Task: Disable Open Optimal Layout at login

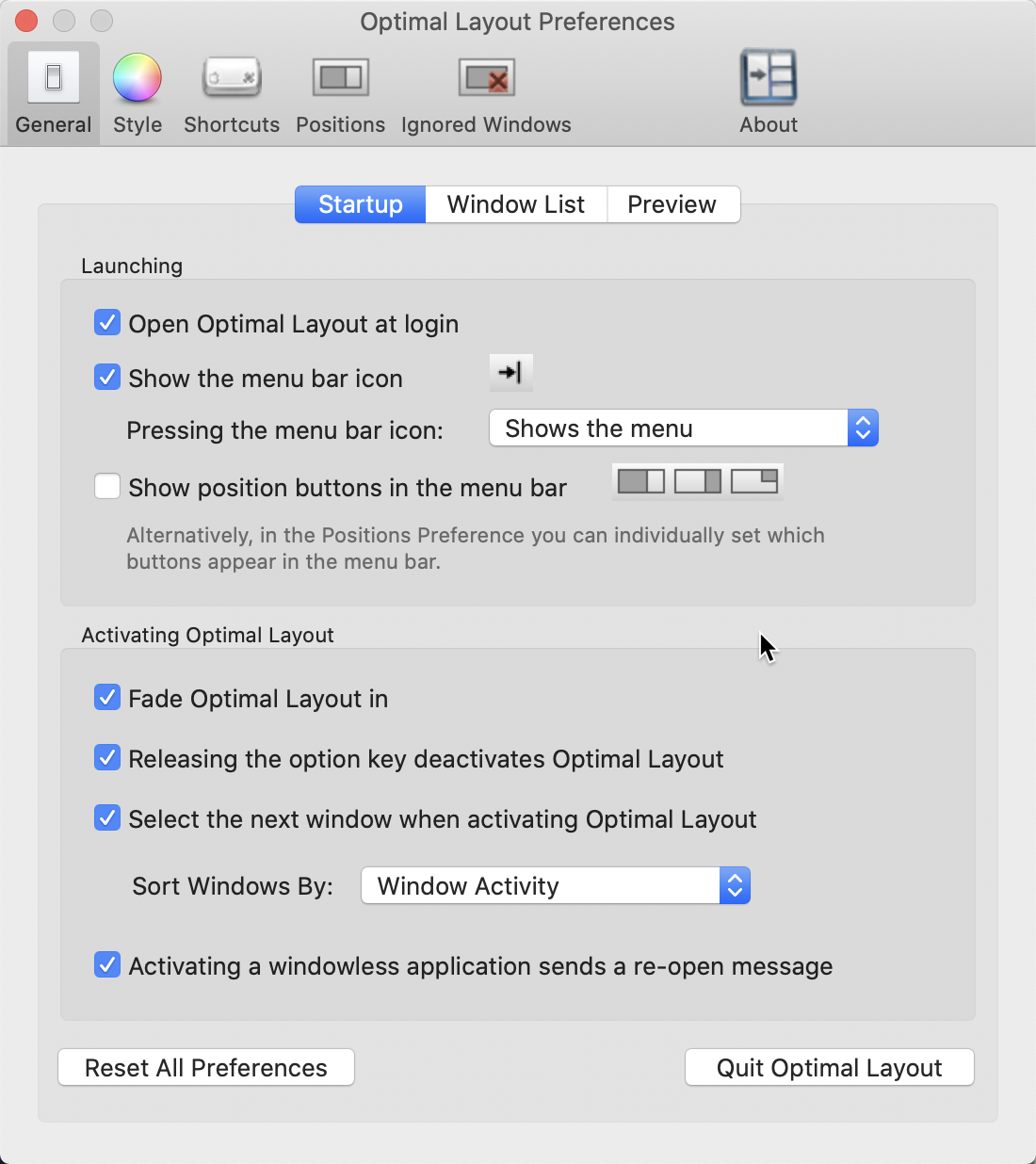Action: tap(107, 323)
